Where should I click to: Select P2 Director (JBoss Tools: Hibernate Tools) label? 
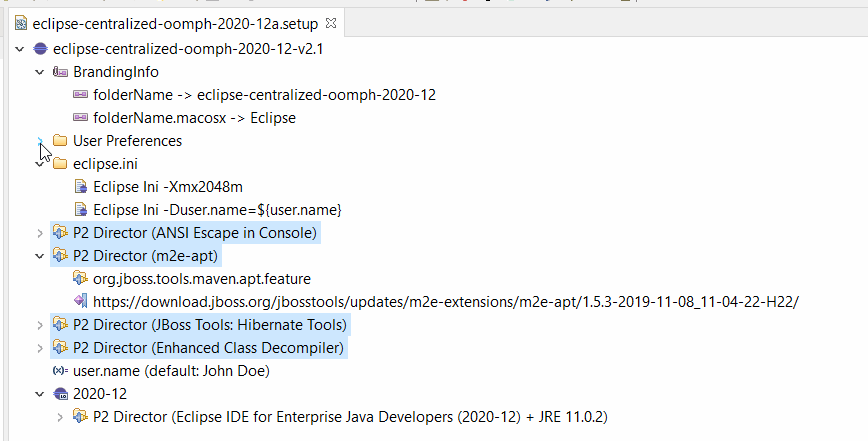[x=210, y=325]
